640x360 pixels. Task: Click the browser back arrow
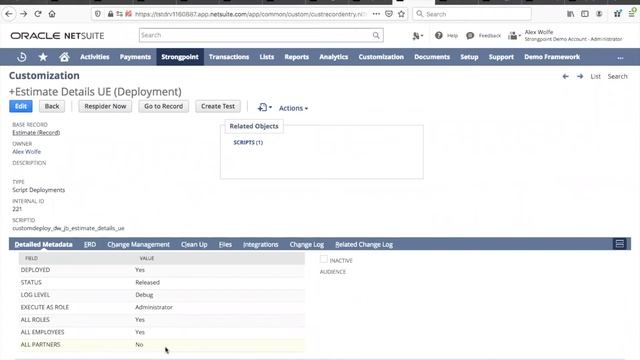[x=9, y=14]
